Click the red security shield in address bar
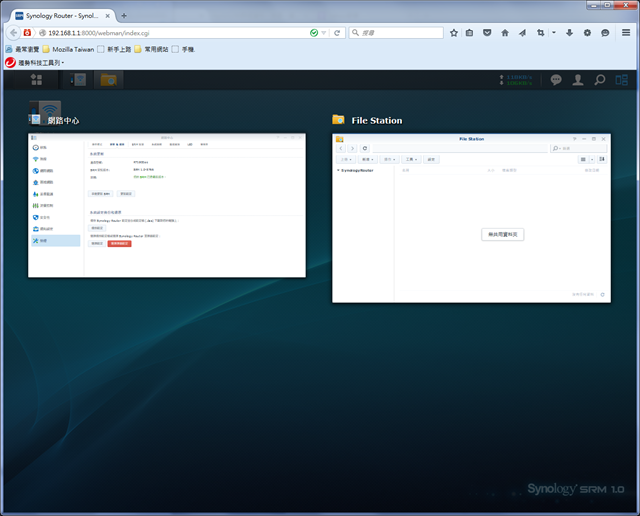 tap(27, 33)
